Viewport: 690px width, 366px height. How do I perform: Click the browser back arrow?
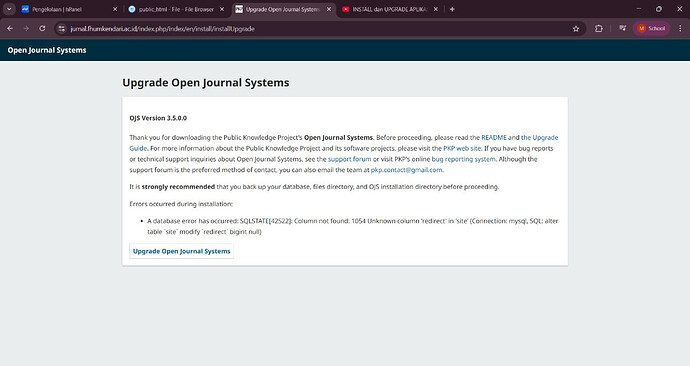[x=10, y=29]
